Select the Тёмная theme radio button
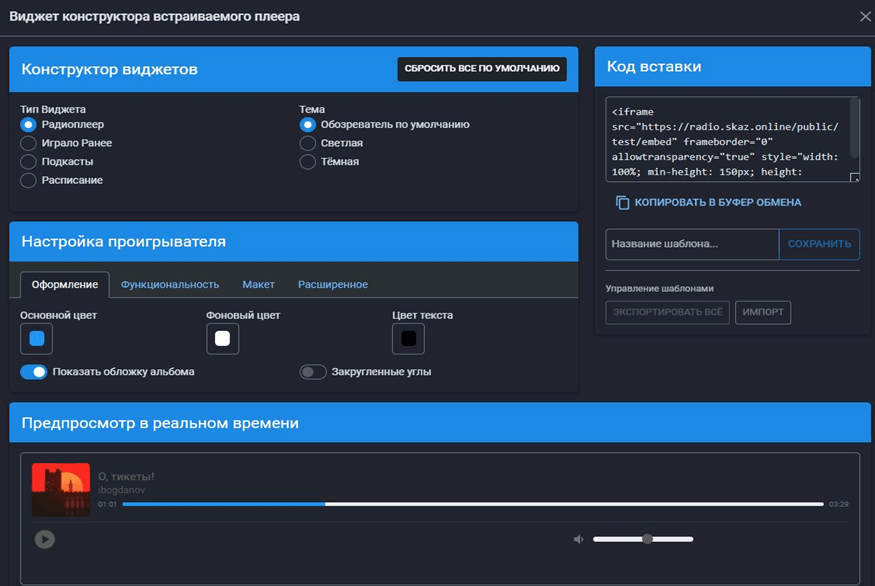The height and width of the screenshot is (586, 875). (308, 162)
